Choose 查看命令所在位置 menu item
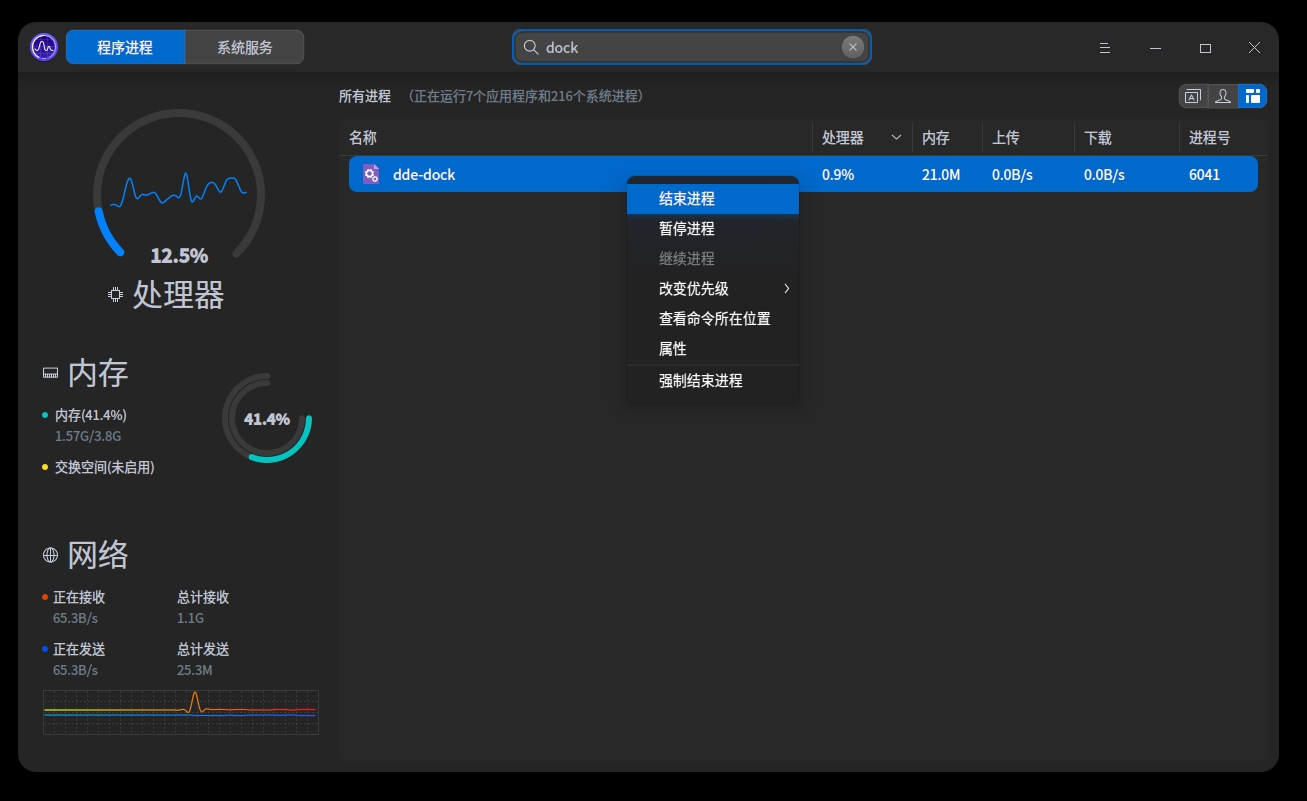The image size is (1307, 801). coord(713,319)
